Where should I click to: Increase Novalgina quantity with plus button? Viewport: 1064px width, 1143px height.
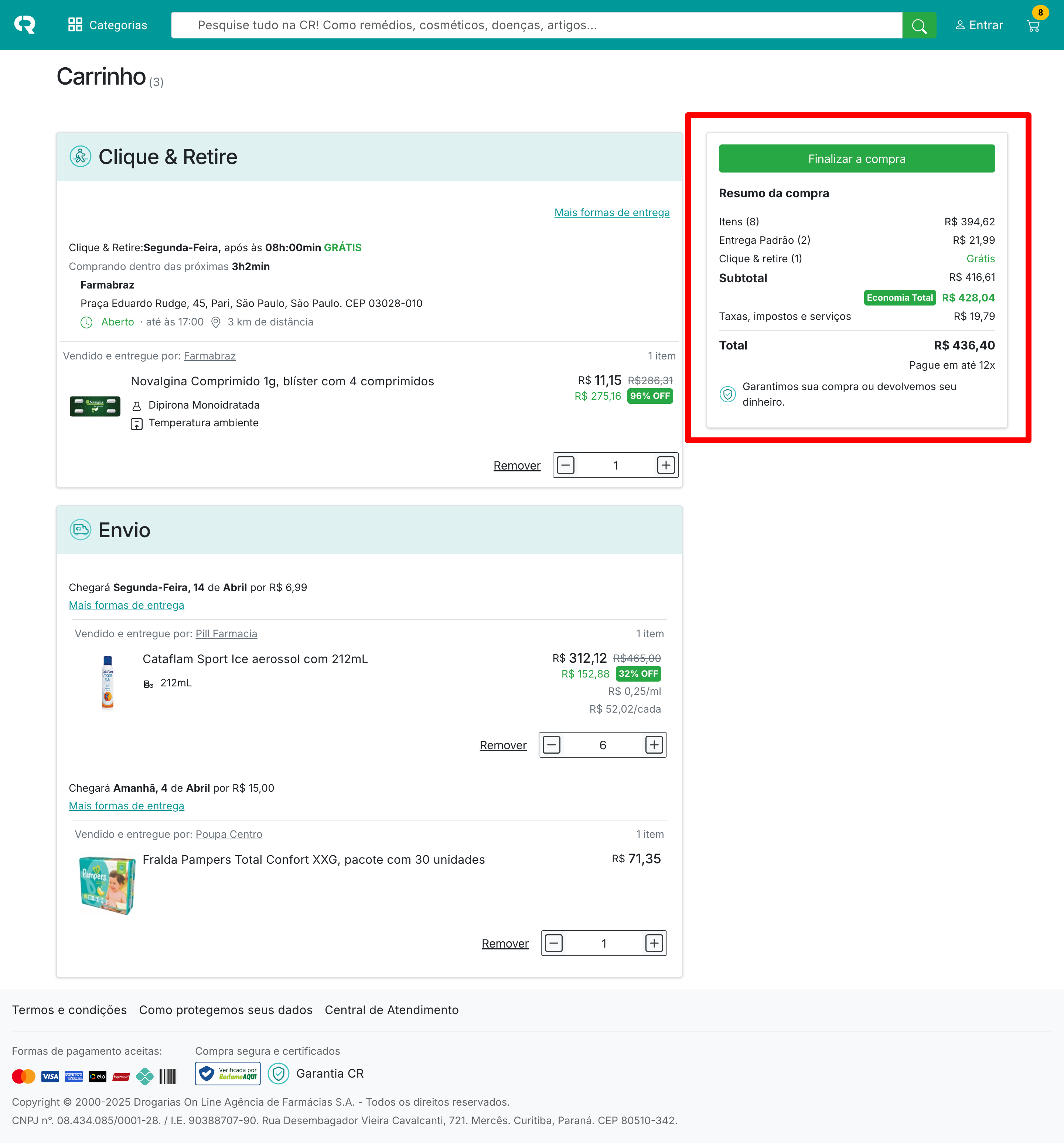pyautogui.click(x=665, y=465)
